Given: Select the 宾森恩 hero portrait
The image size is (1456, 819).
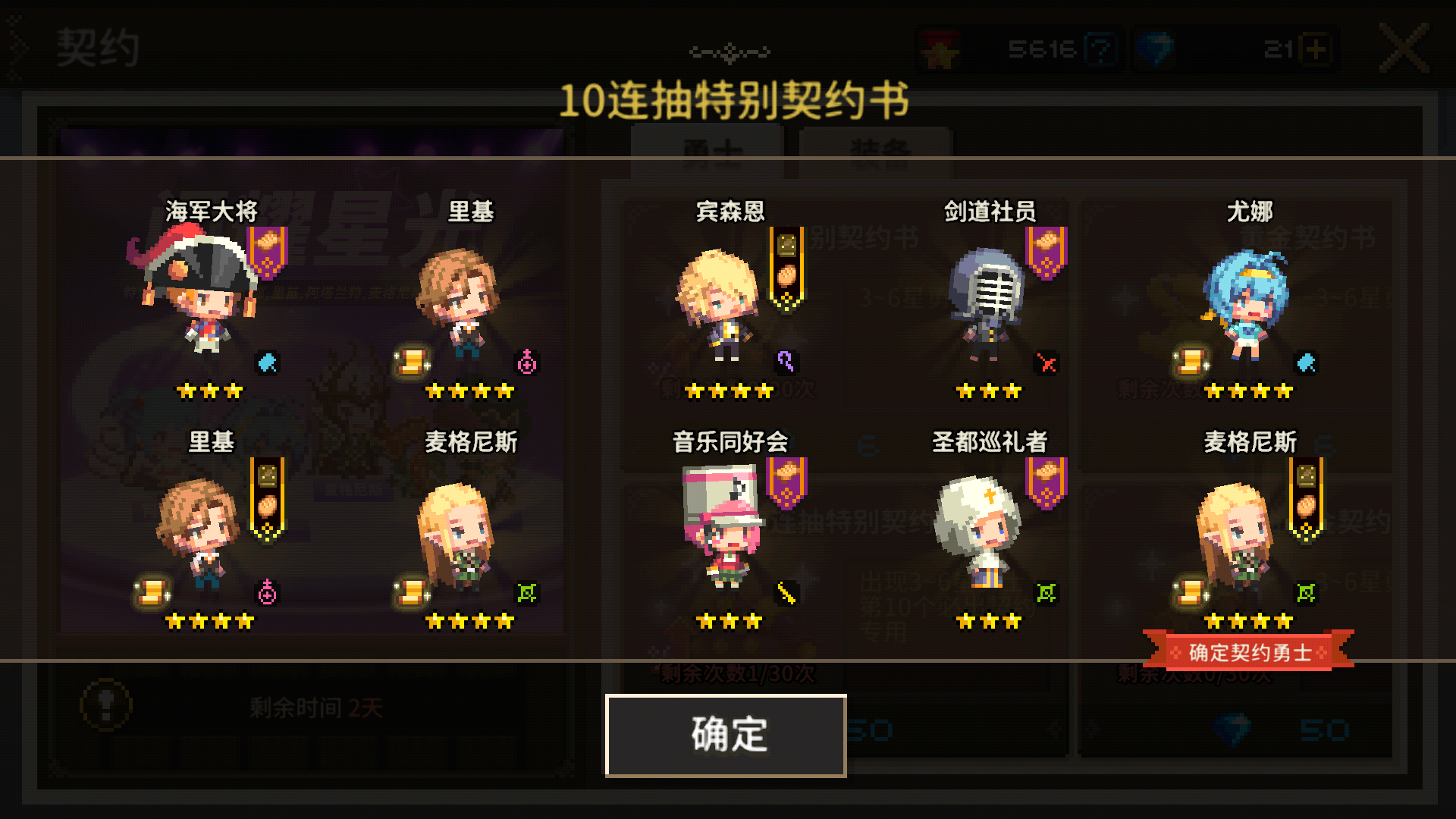Looking at the screenshot, I should tap(718, 305).
